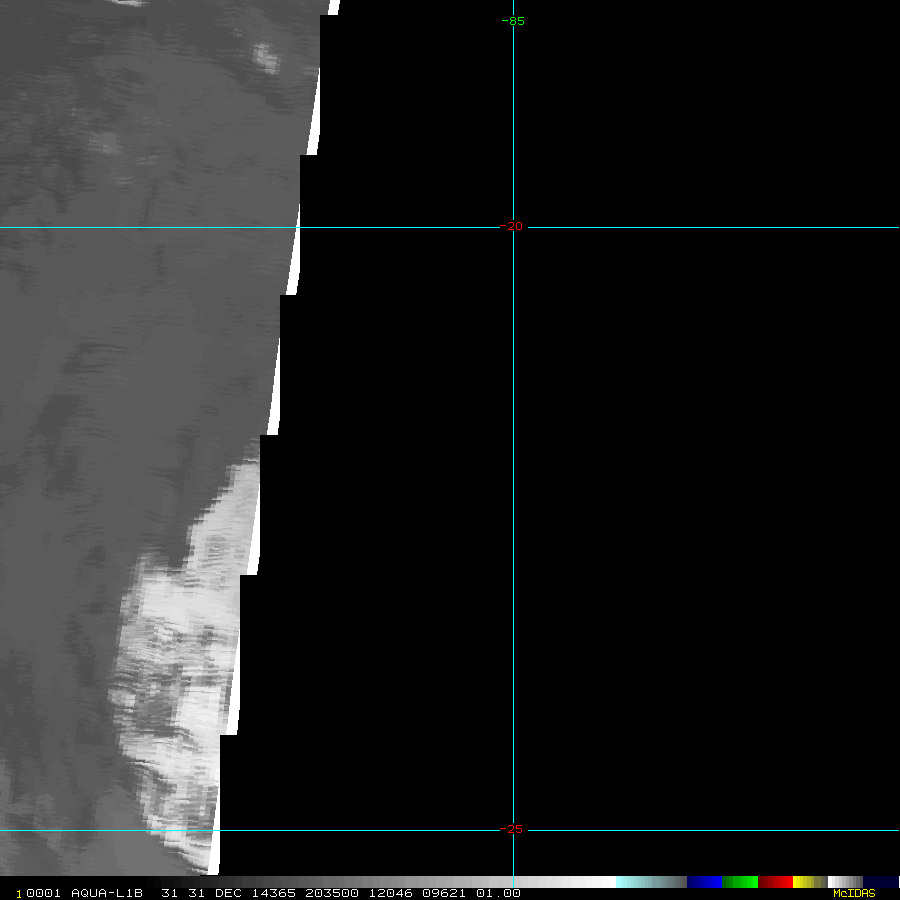Select the '0001' text in status line
900x900 pixels.
(x=43, y=893)
